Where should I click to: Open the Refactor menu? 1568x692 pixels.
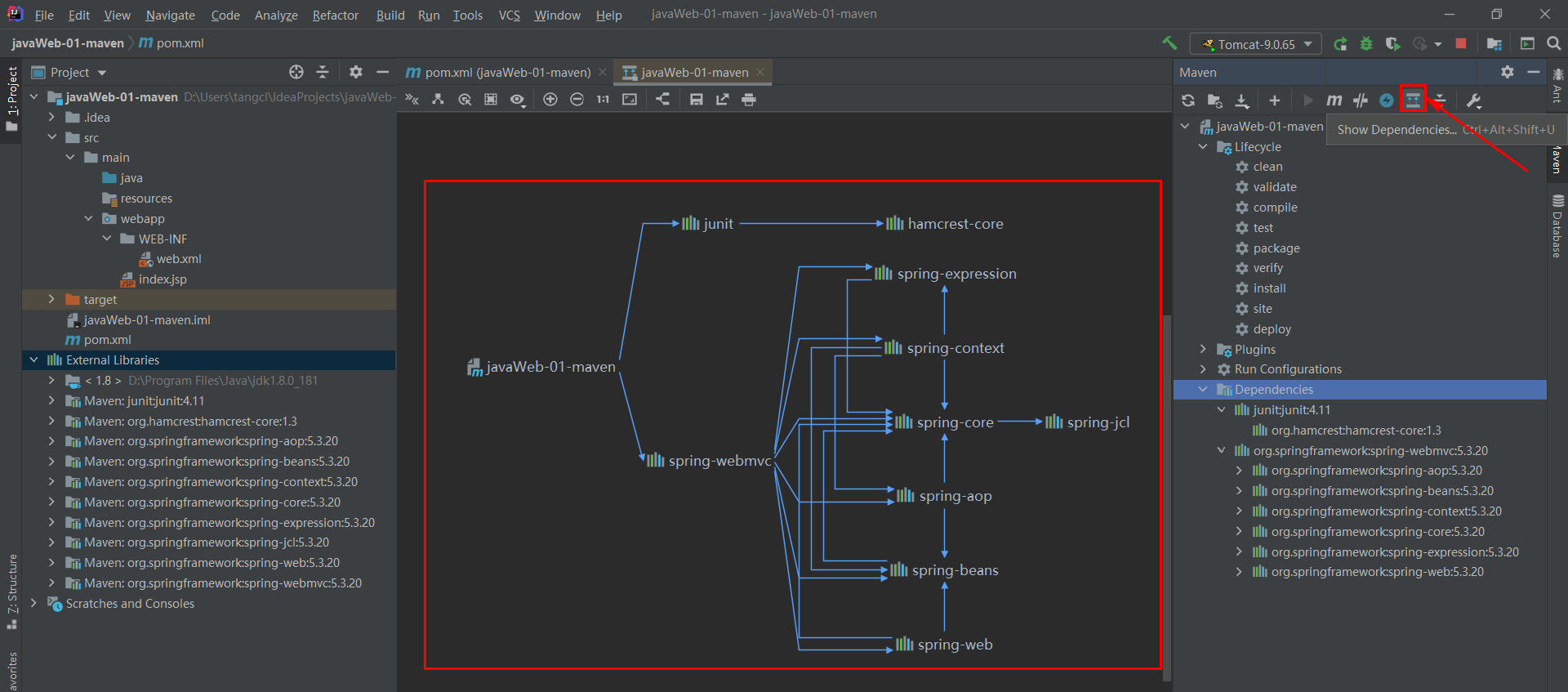pyautogui.click(x=336, y=15)
